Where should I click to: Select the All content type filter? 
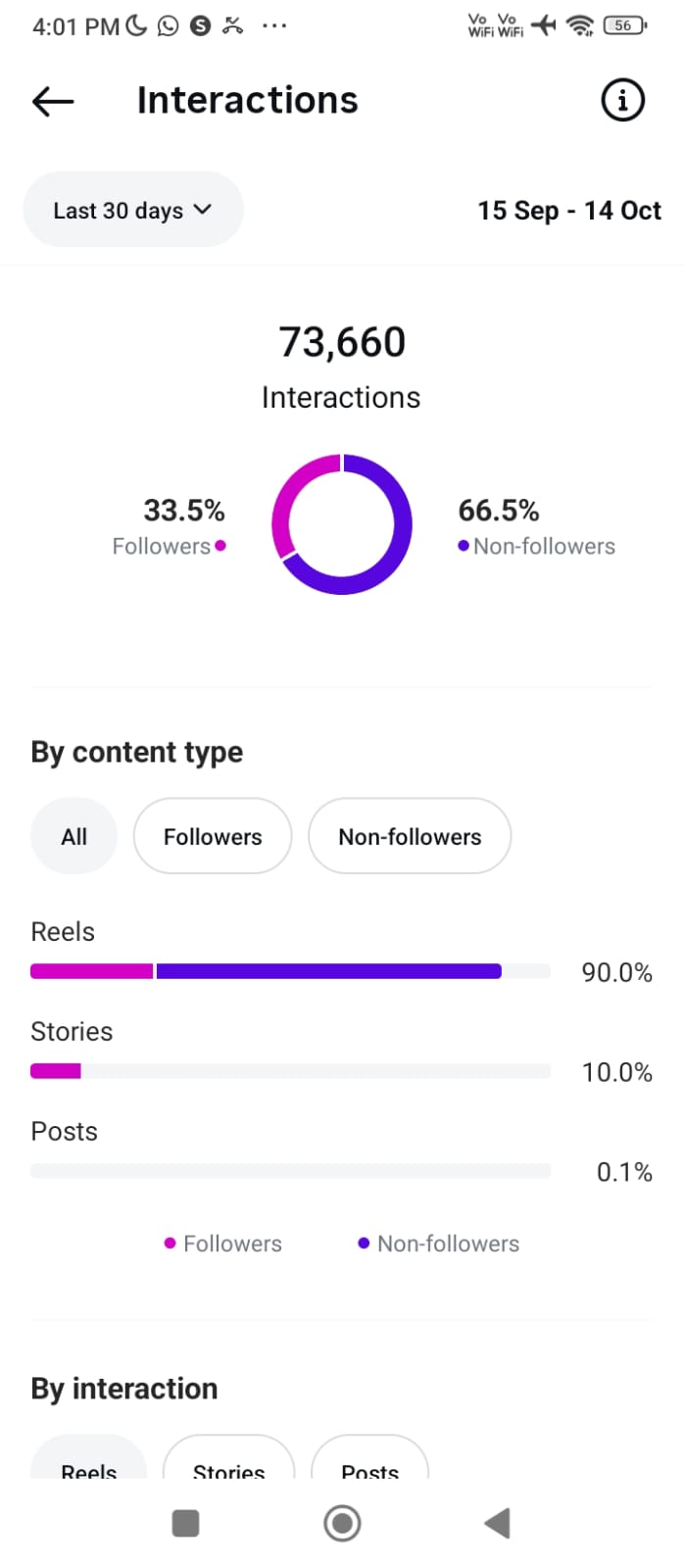point(73,837)
